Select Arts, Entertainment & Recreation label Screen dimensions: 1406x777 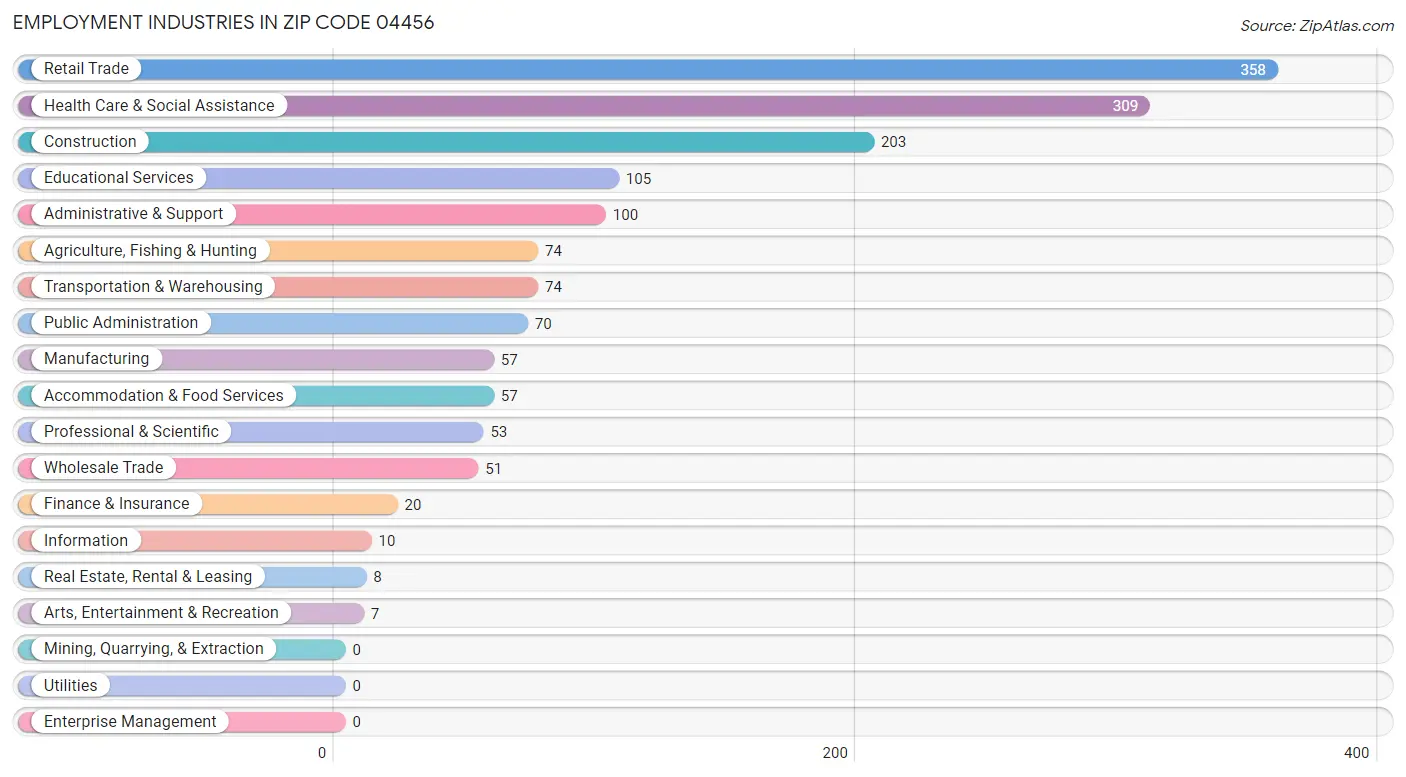[161, 612]
